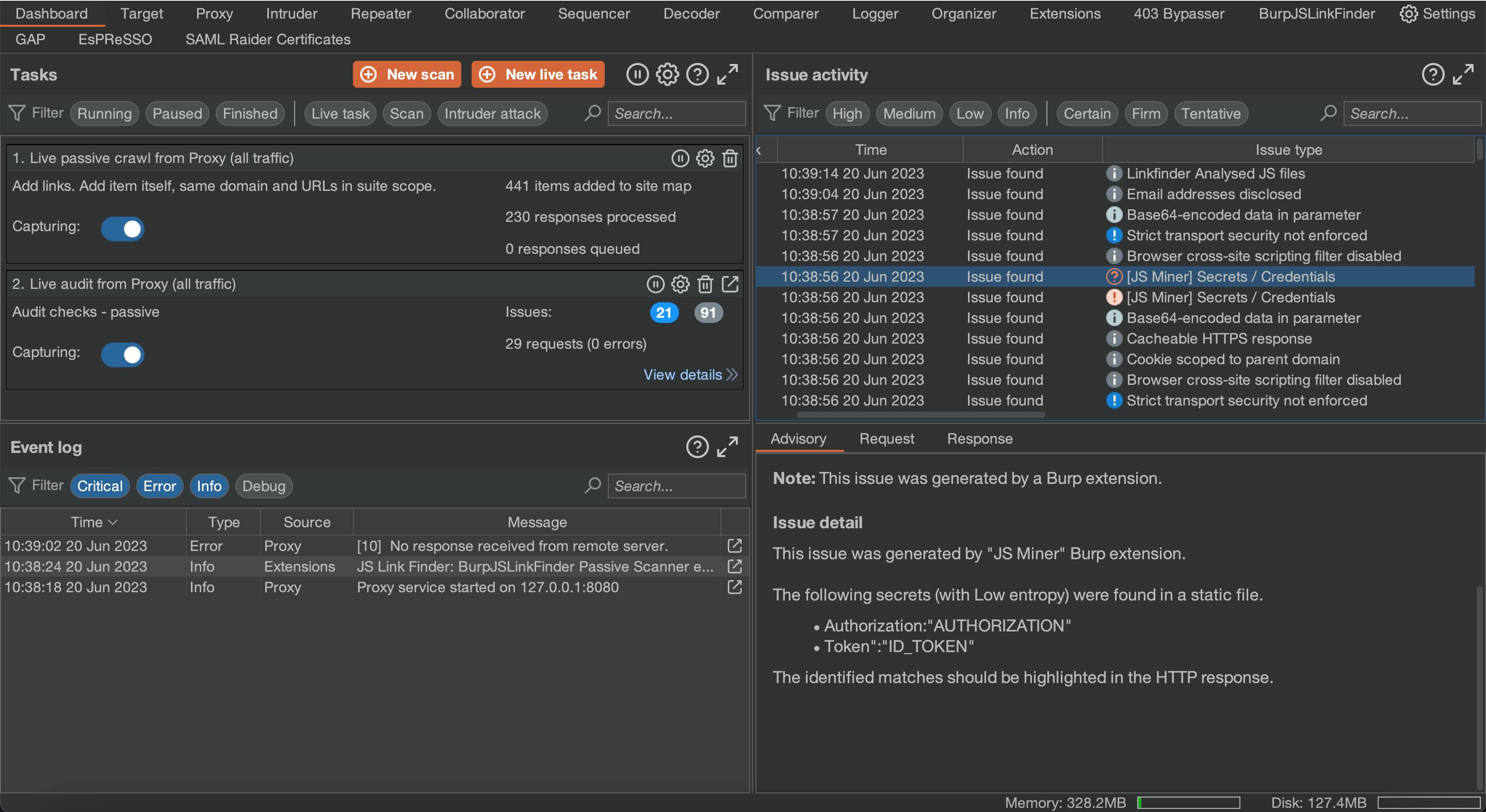Open the Request tab of the issue
The height and width of the screenshot is (812, 1486).
(x=886, y=439)
